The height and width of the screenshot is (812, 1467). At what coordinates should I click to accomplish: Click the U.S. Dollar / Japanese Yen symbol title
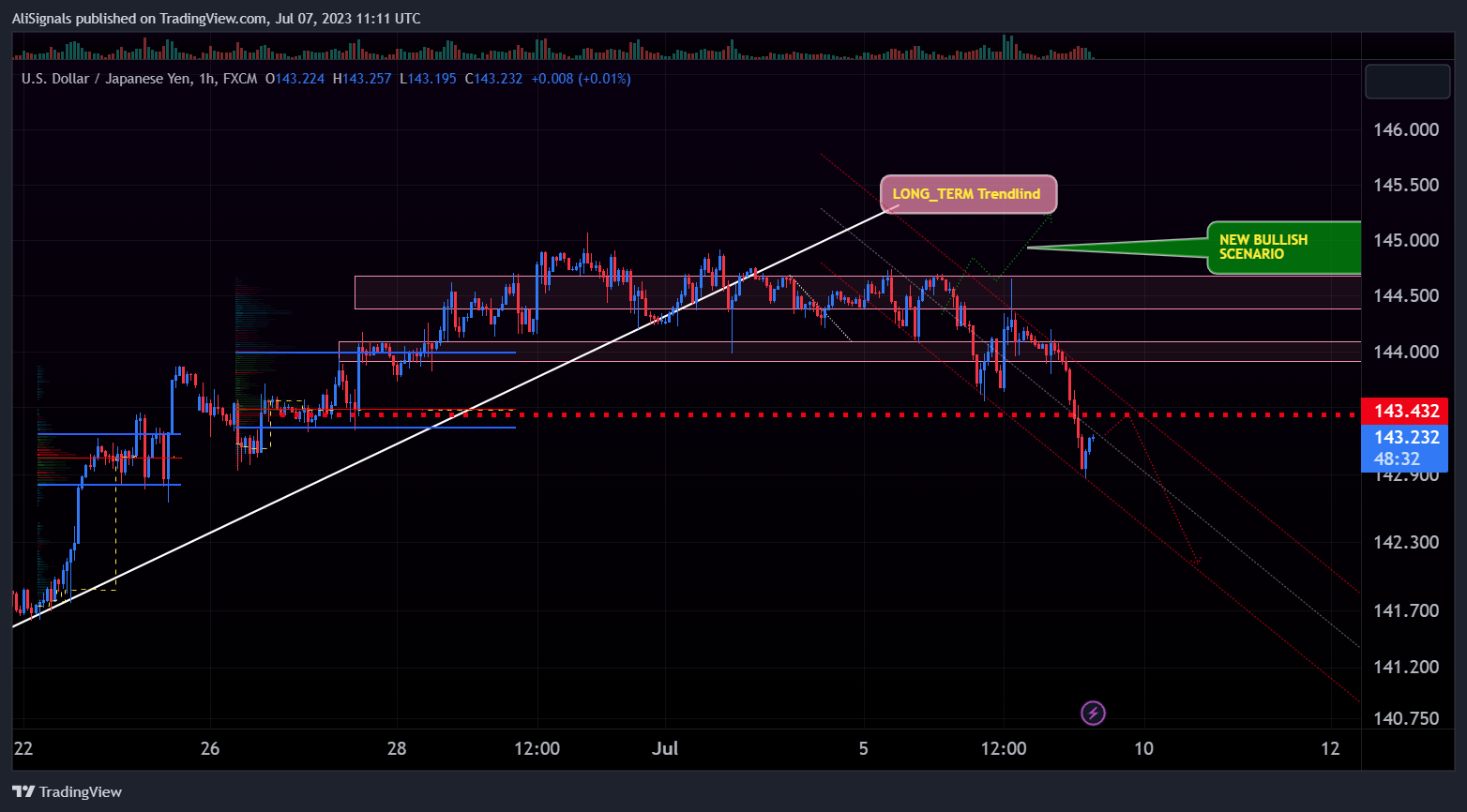[107, 79]
